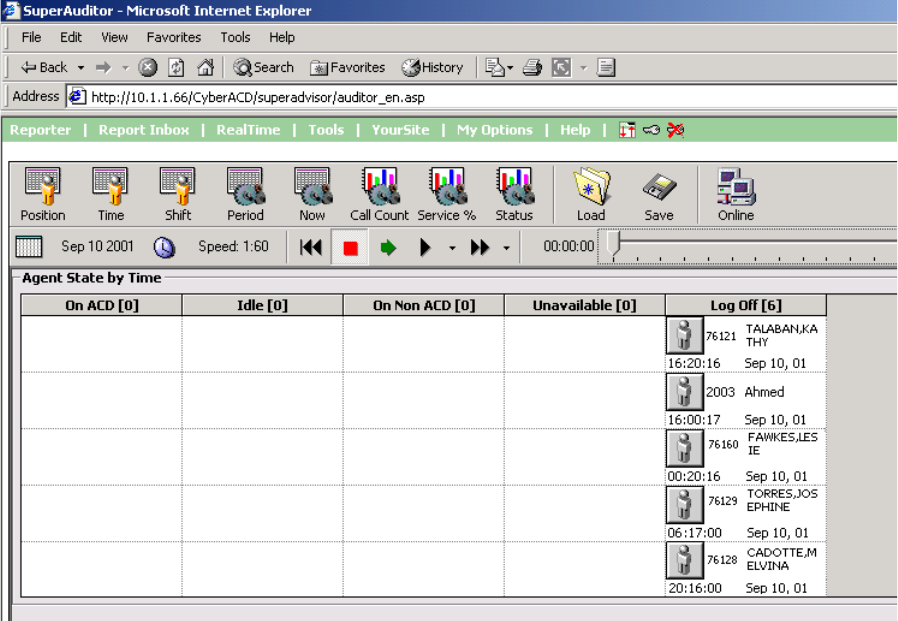This screenshot has width=898, height=621.
Task: Open the Back history dropdown arrow
Action: (x=81, y=68)
